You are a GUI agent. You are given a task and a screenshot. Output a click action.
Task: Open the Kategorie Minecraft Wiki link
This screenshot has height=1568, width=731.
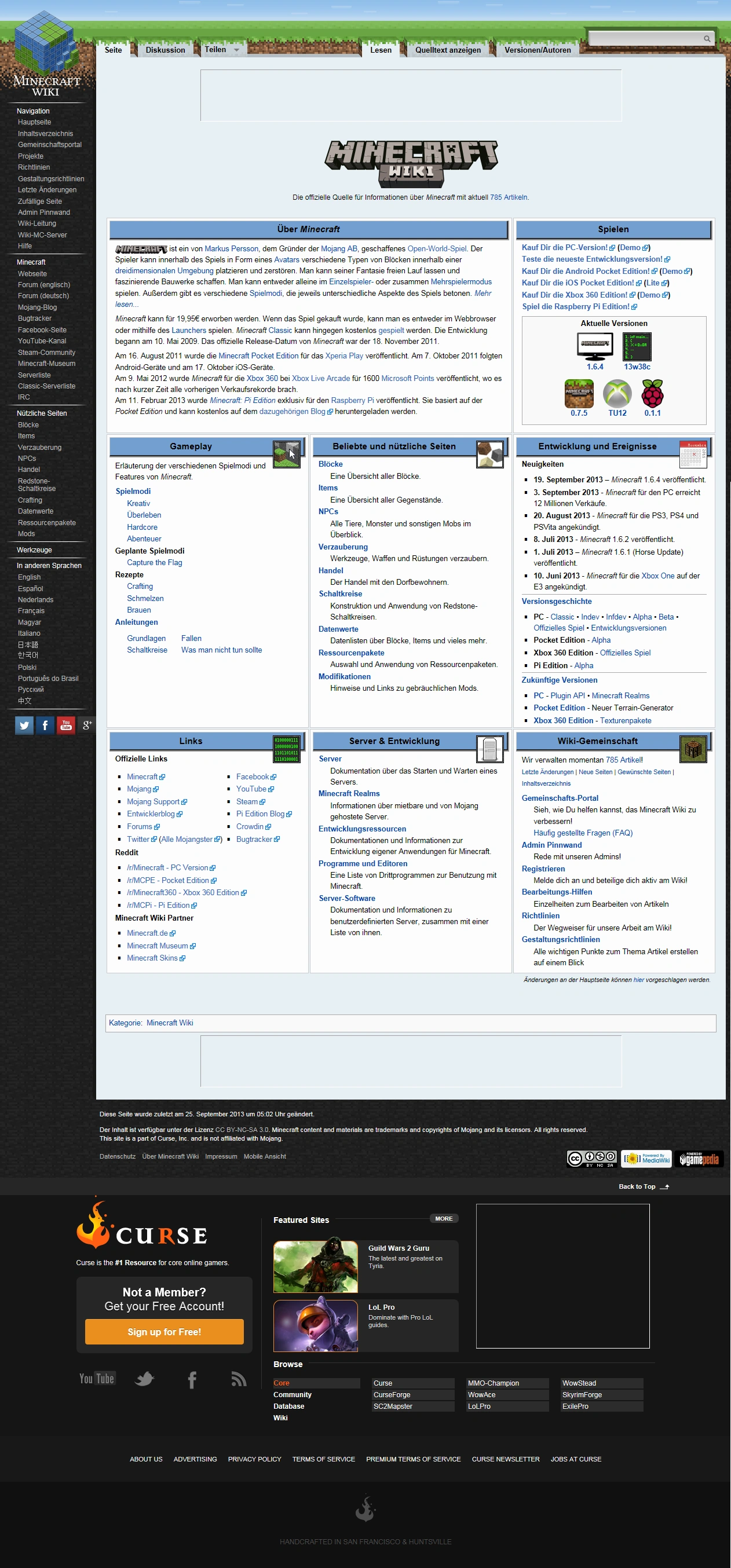170,1023
